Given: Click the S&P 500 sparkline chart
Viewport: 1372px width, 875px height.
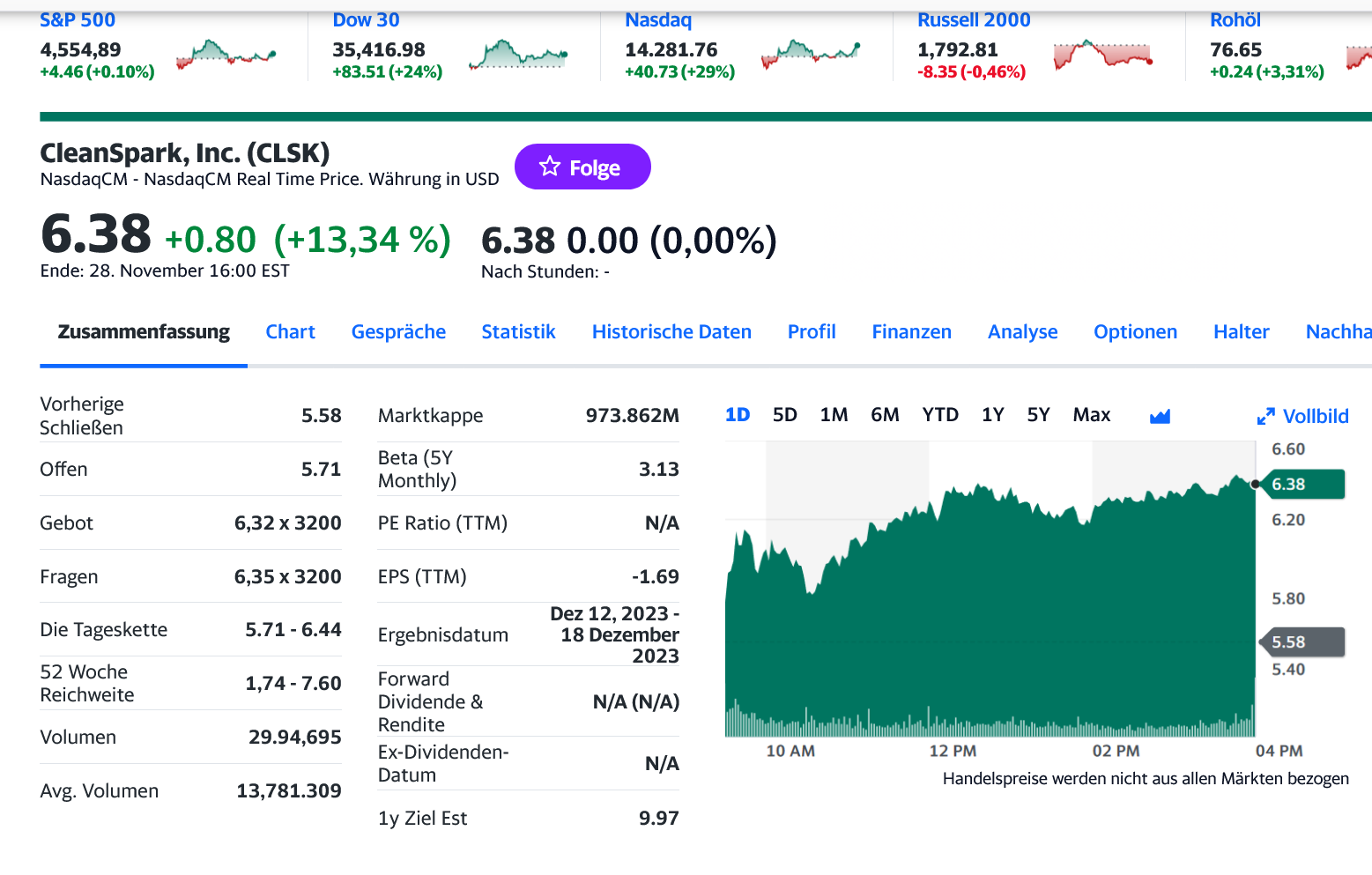Looking at the screenshot, I should (x=227, y=55).
